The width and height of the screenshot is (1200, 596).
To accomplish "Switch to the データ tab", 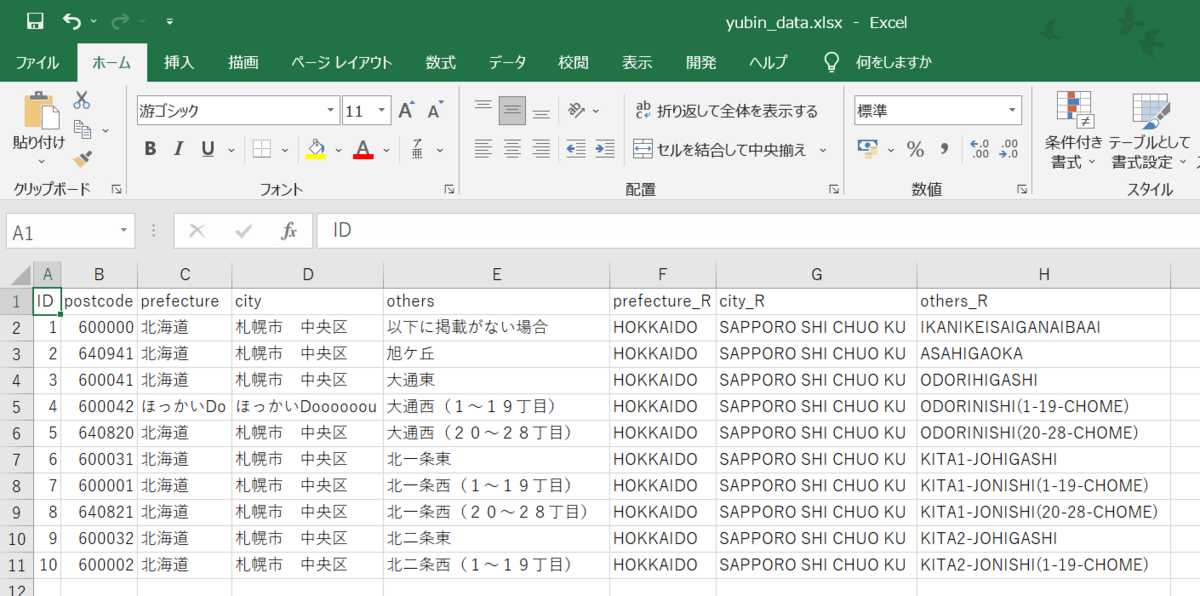I will click(x=507, y=62).
